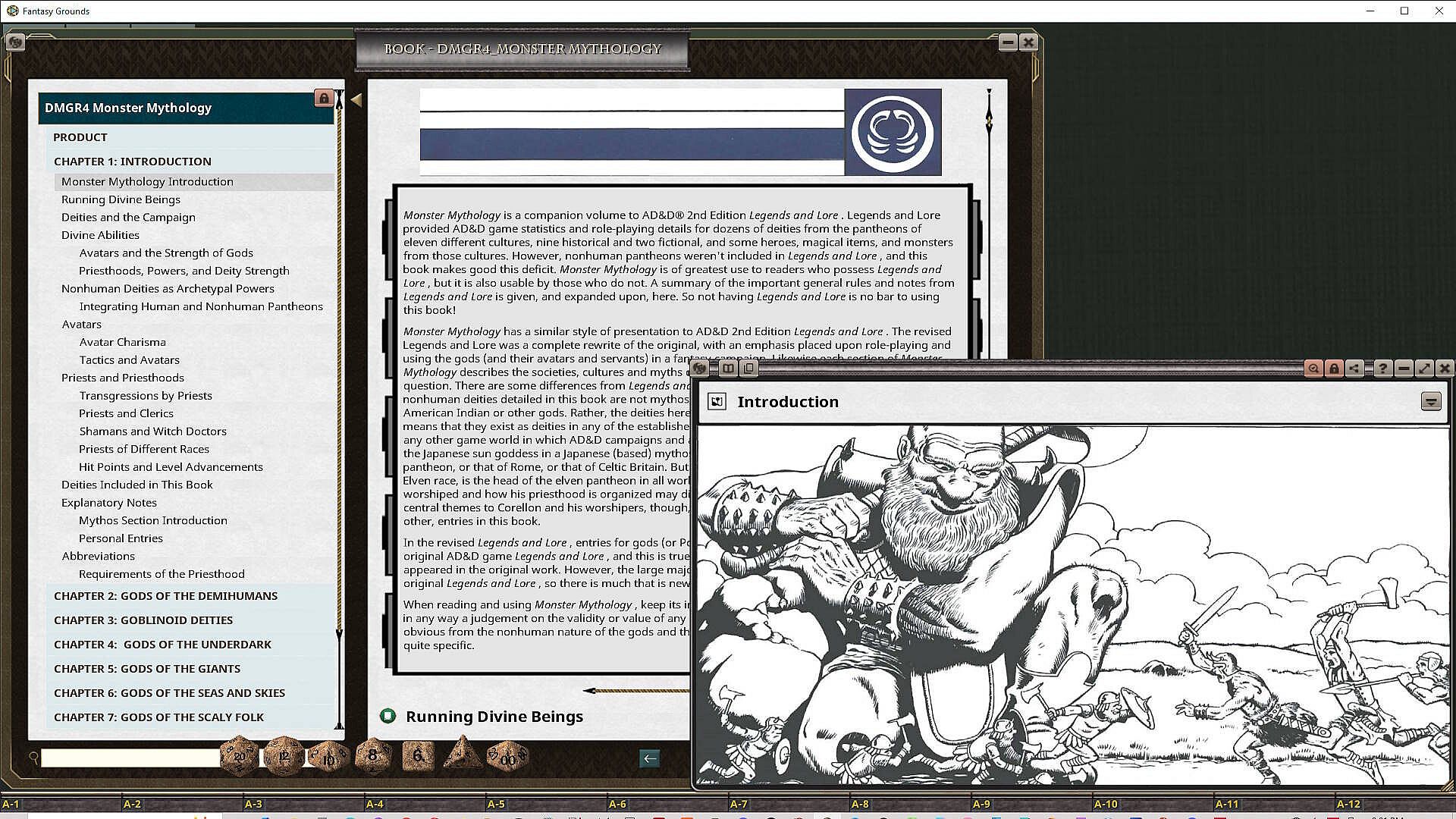Open Nonhuman Deities as Archetypal Powers
Screen dimensions: 1456x819
click(168, 289)
